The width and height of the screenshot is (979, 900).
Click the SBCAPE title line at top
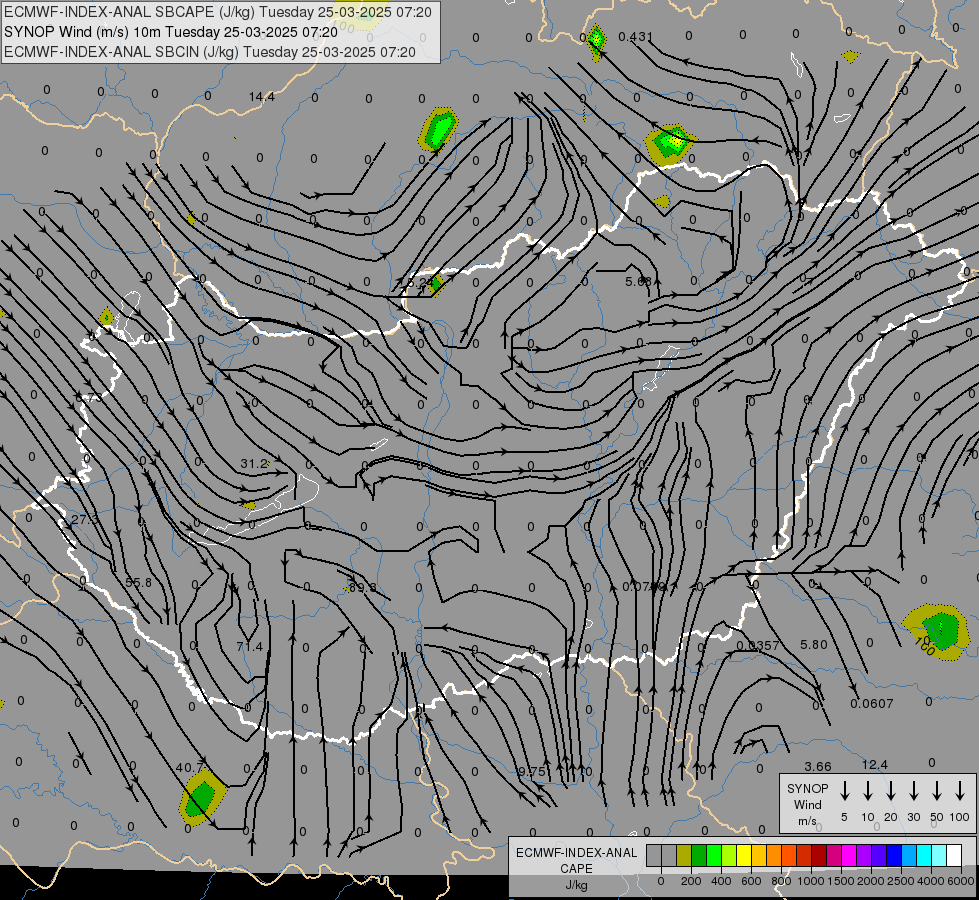(x=218, y=12)
